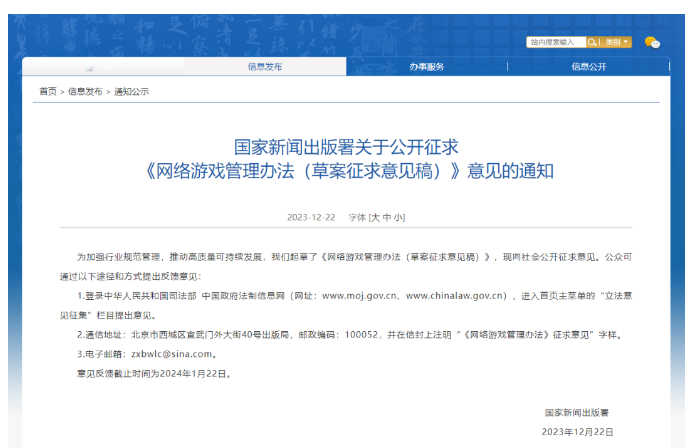Viewport: 692px width, 448px height.
Task: Switch to the 信息发布 tab
Action: [265, 66]
